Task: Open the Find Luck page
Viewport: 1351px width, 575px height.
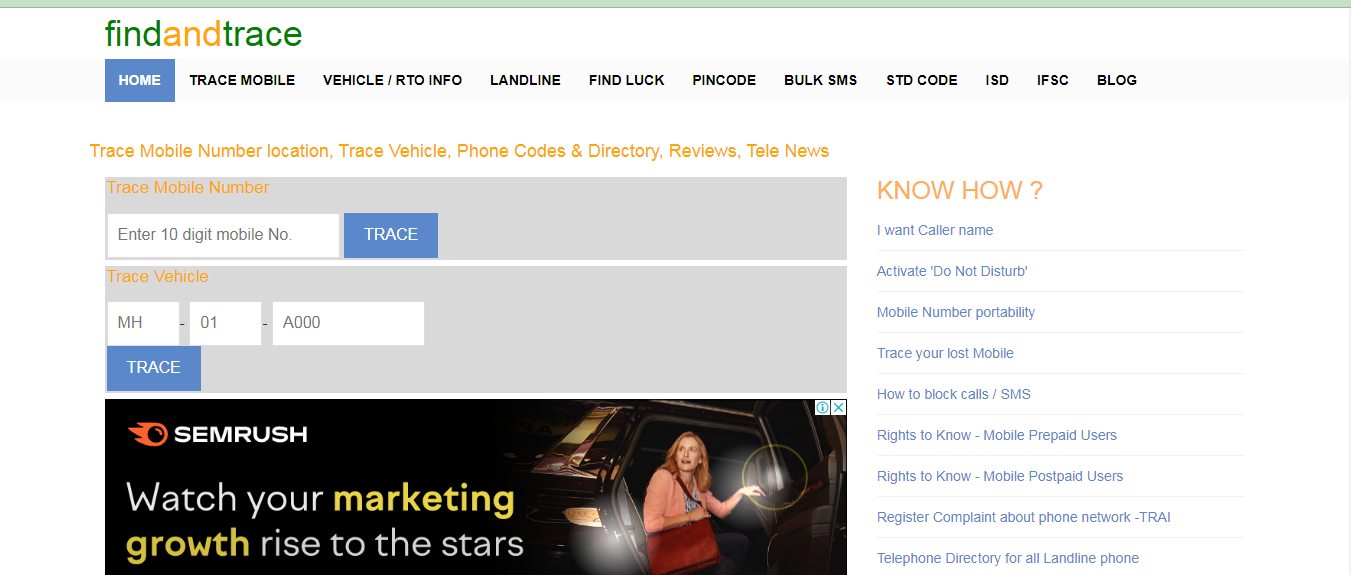Action: 626,80
